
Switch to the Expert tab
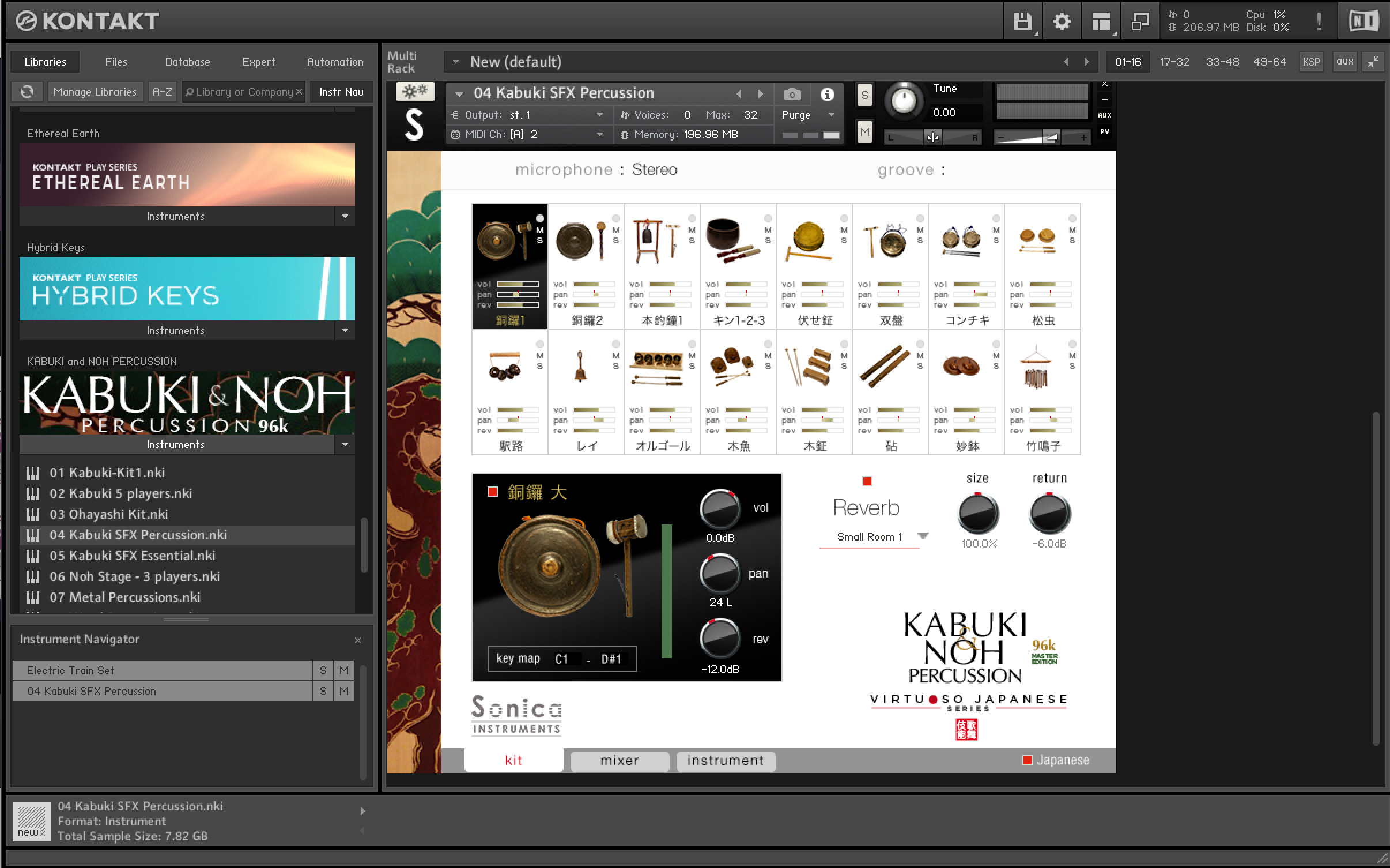coord(259,62)
